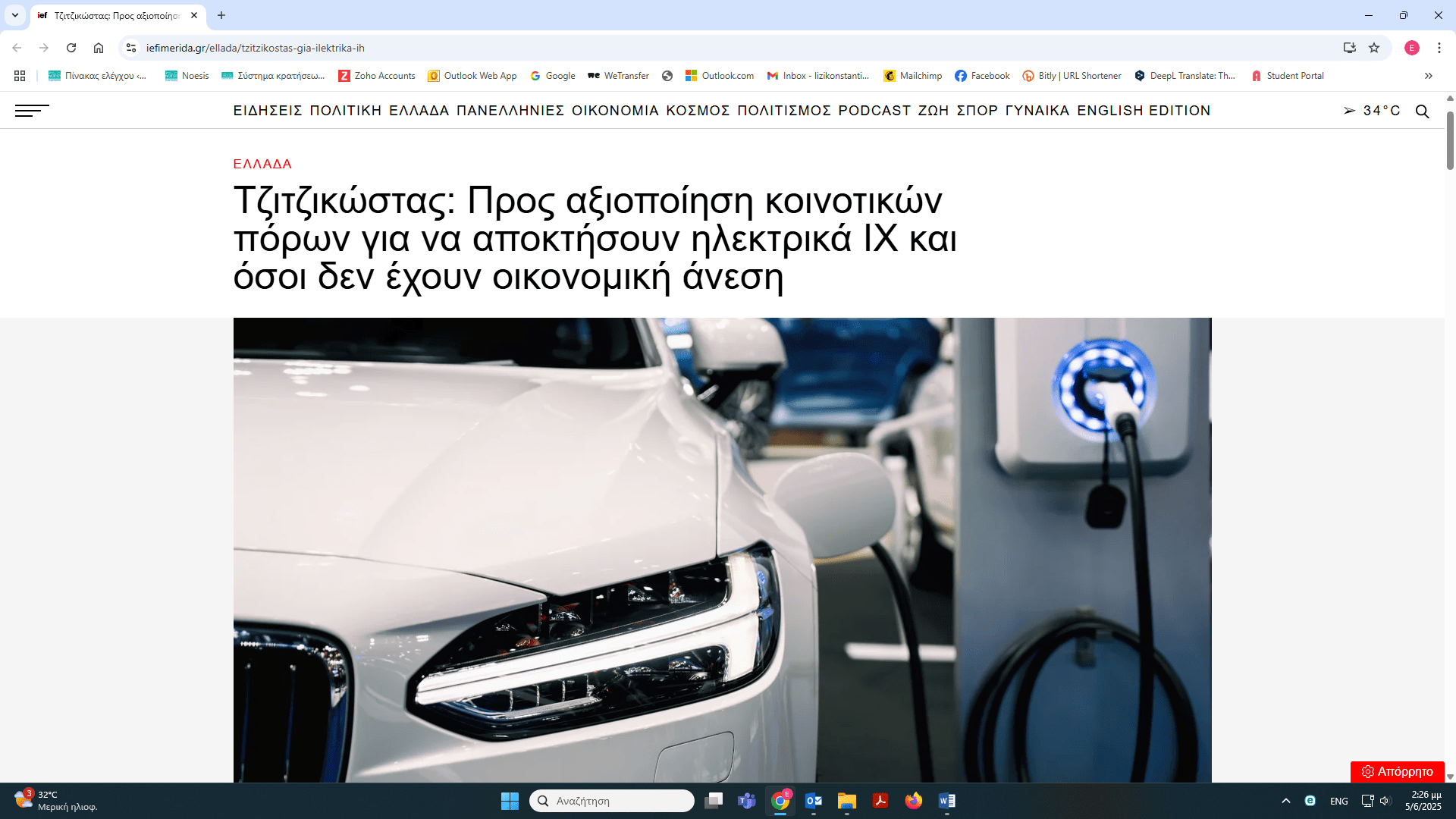Open the site information icon in the address bar
Viewport: 1456px width, 819px height.
tap(131, 48)
